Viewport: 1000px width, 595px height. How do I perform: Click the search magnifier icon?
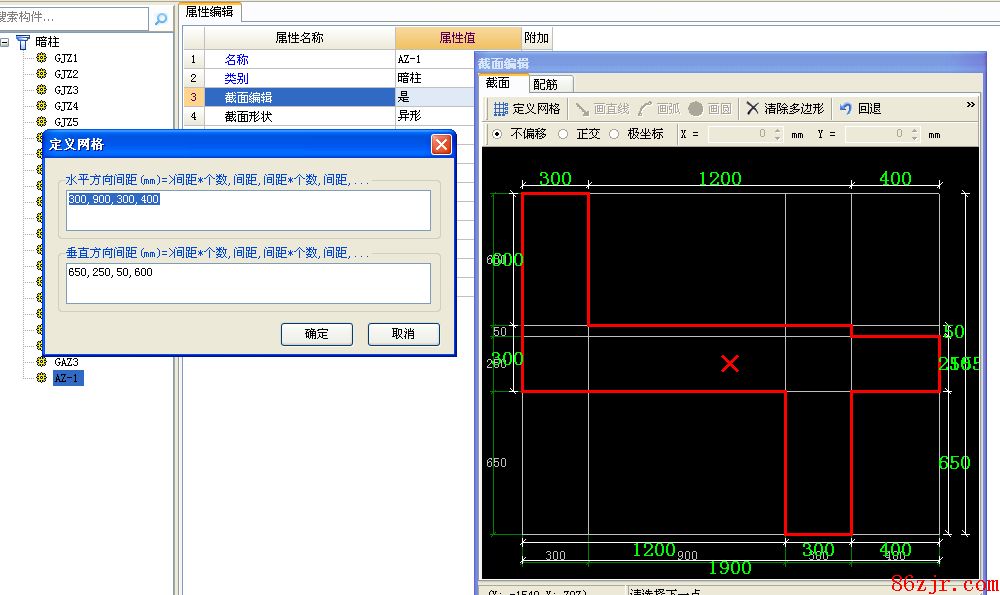(161, 18)
